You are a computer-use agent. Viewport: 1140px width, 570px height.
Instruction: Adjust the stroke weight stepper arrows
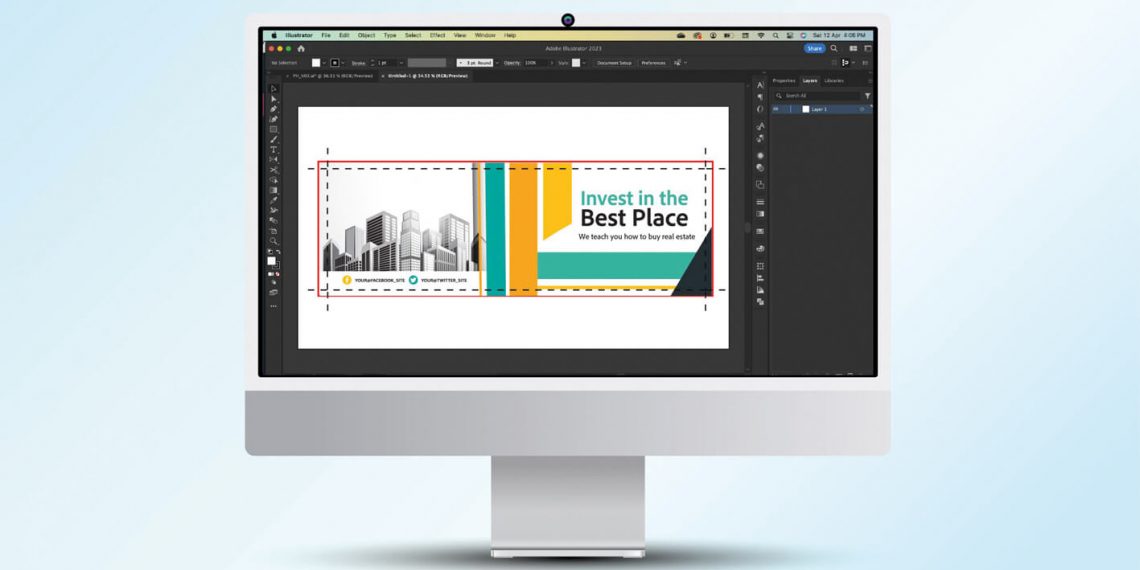372,63
